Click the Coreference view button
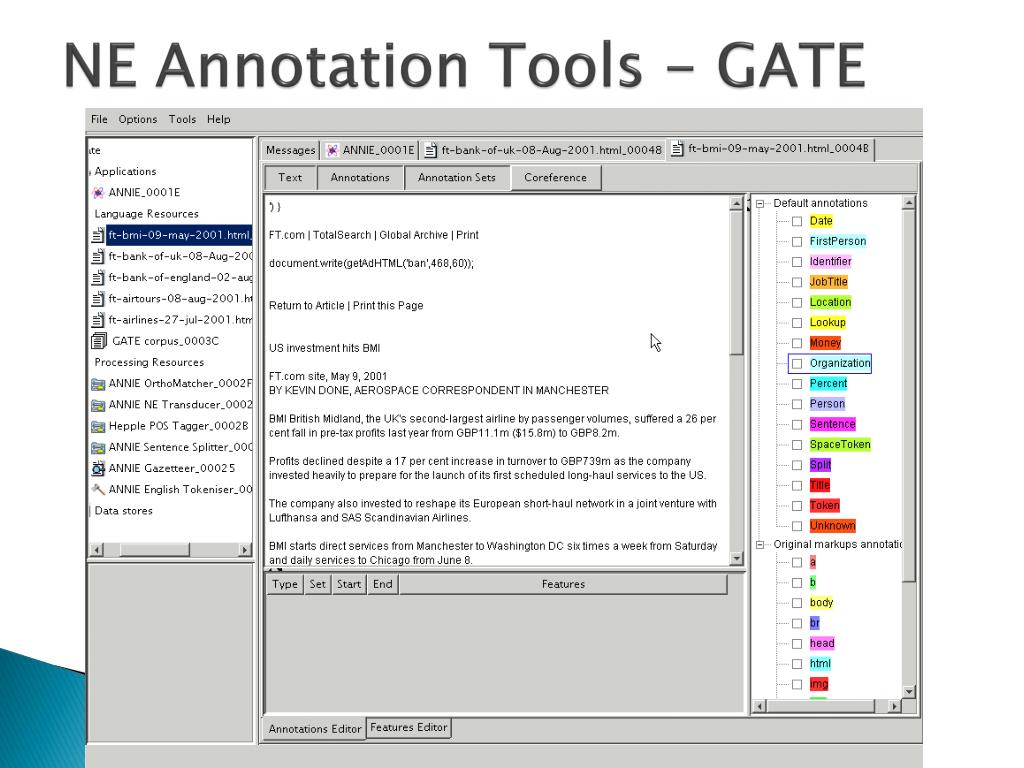The height and width of the screenshot is (768, 1024). tap(555, 178)
